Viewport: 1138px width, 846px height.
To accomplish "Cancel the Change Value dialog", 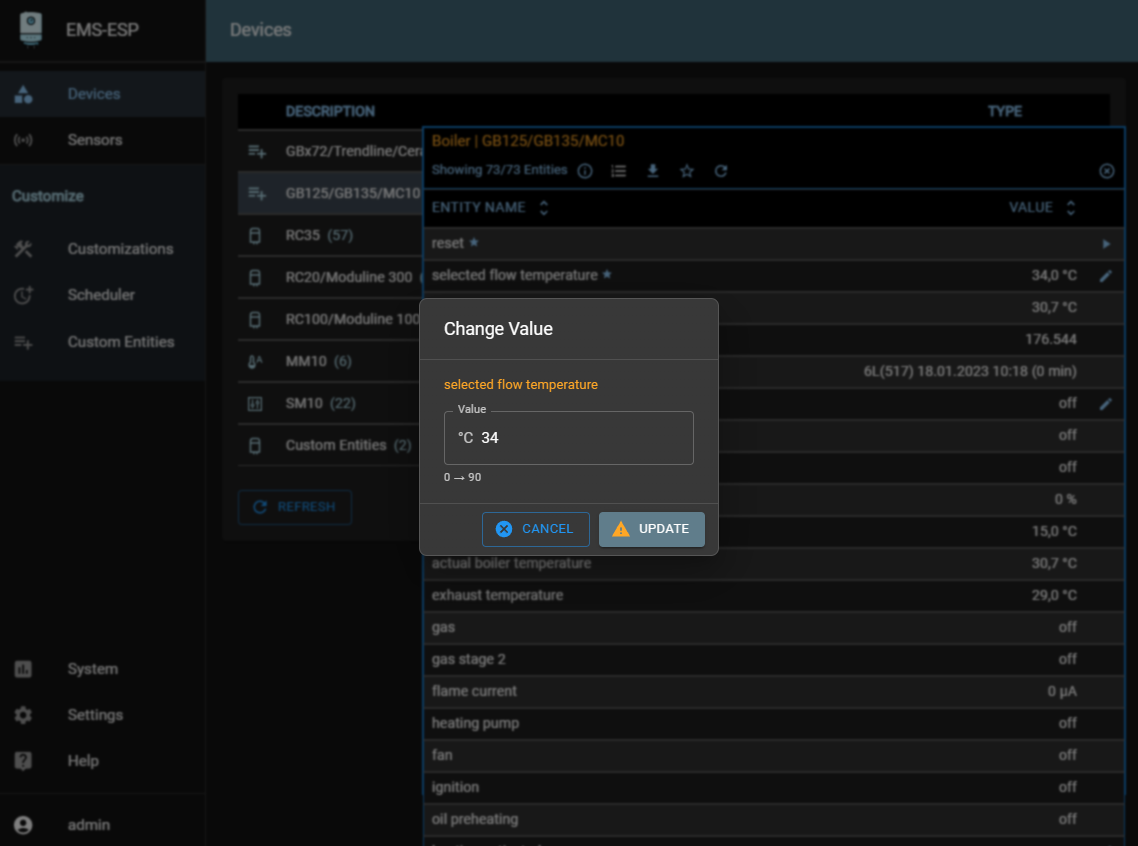I will point(535,529).
